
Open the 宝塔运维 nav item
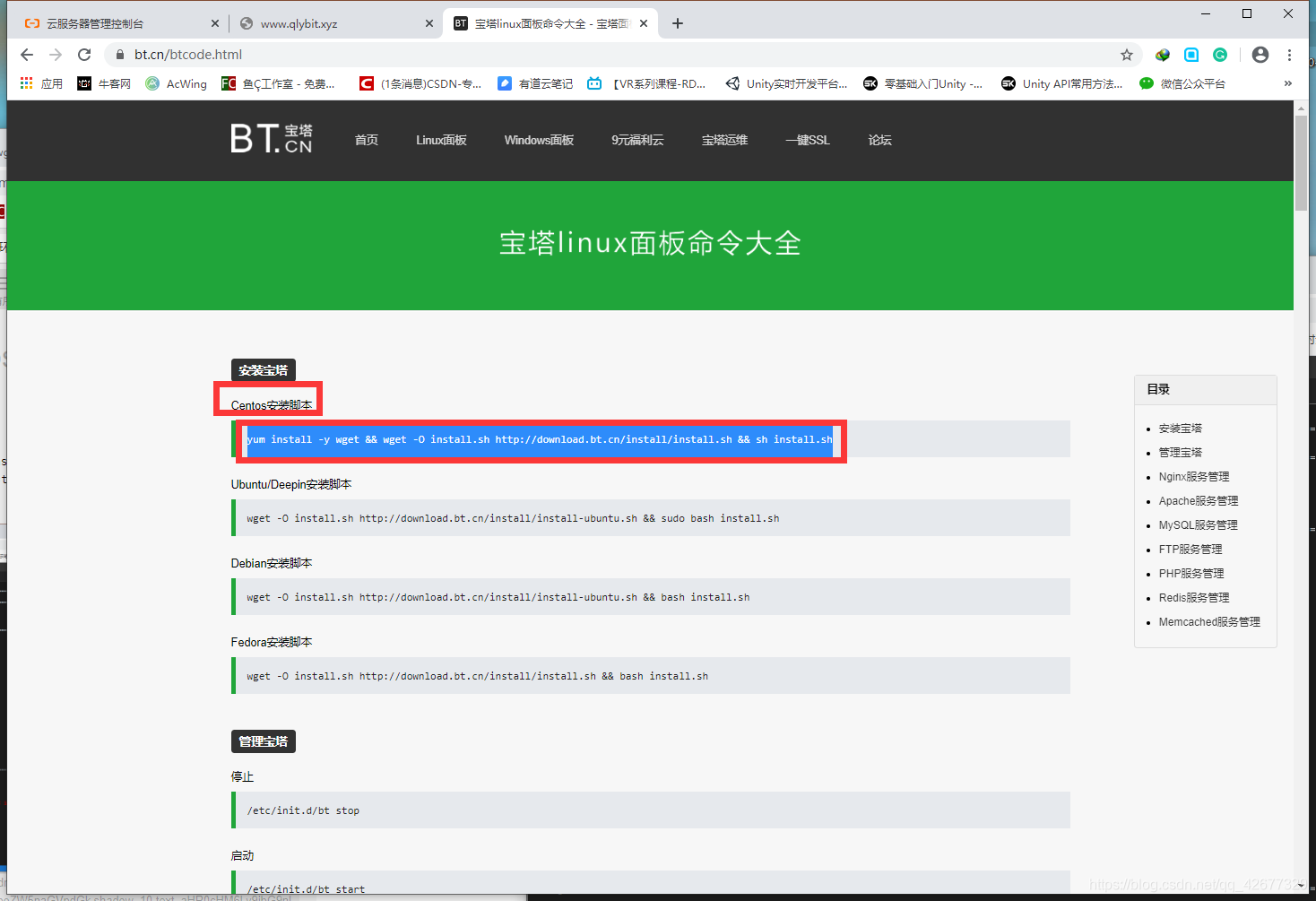pos(724,140)
